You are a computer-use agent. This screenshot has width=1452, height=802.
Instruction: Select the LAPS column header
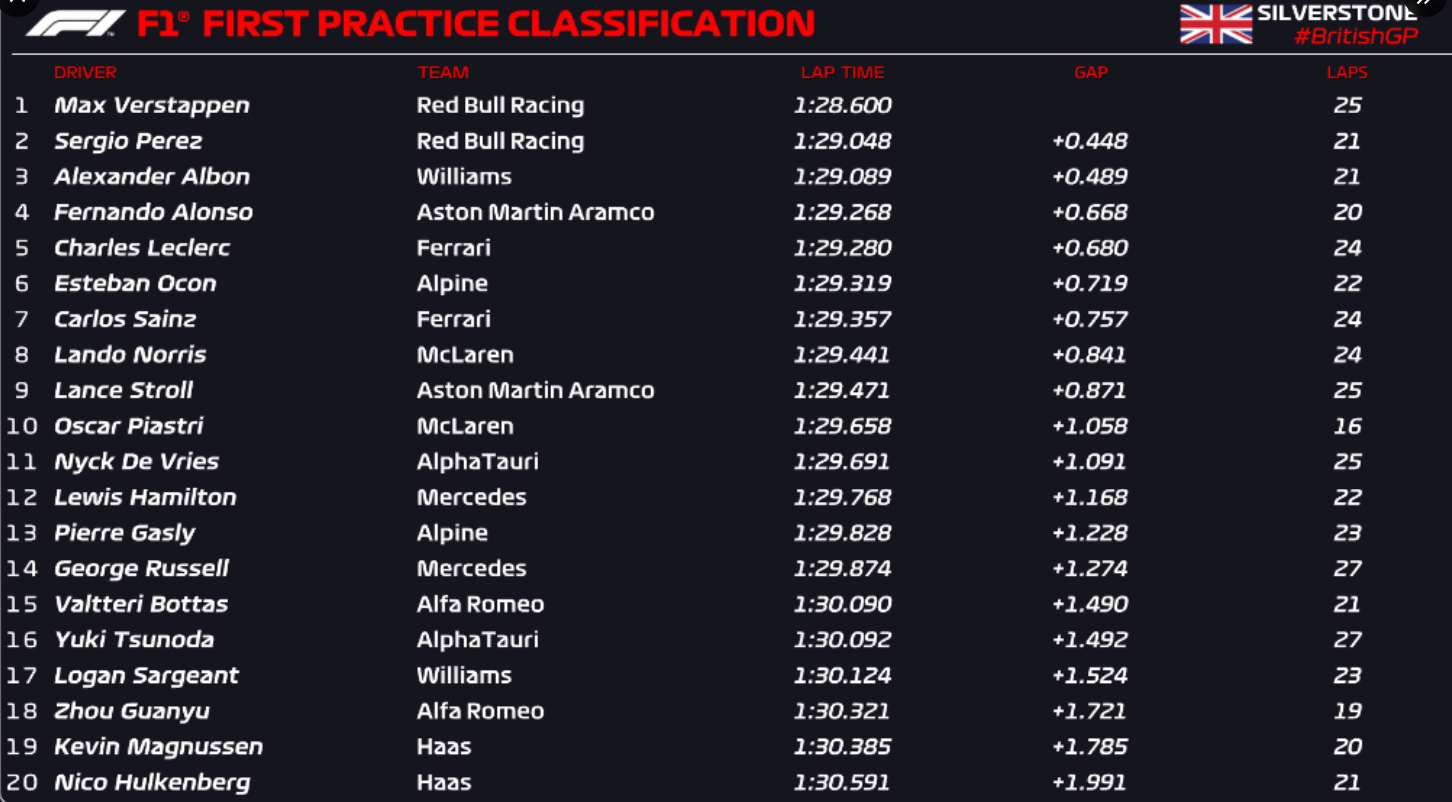1347,72
